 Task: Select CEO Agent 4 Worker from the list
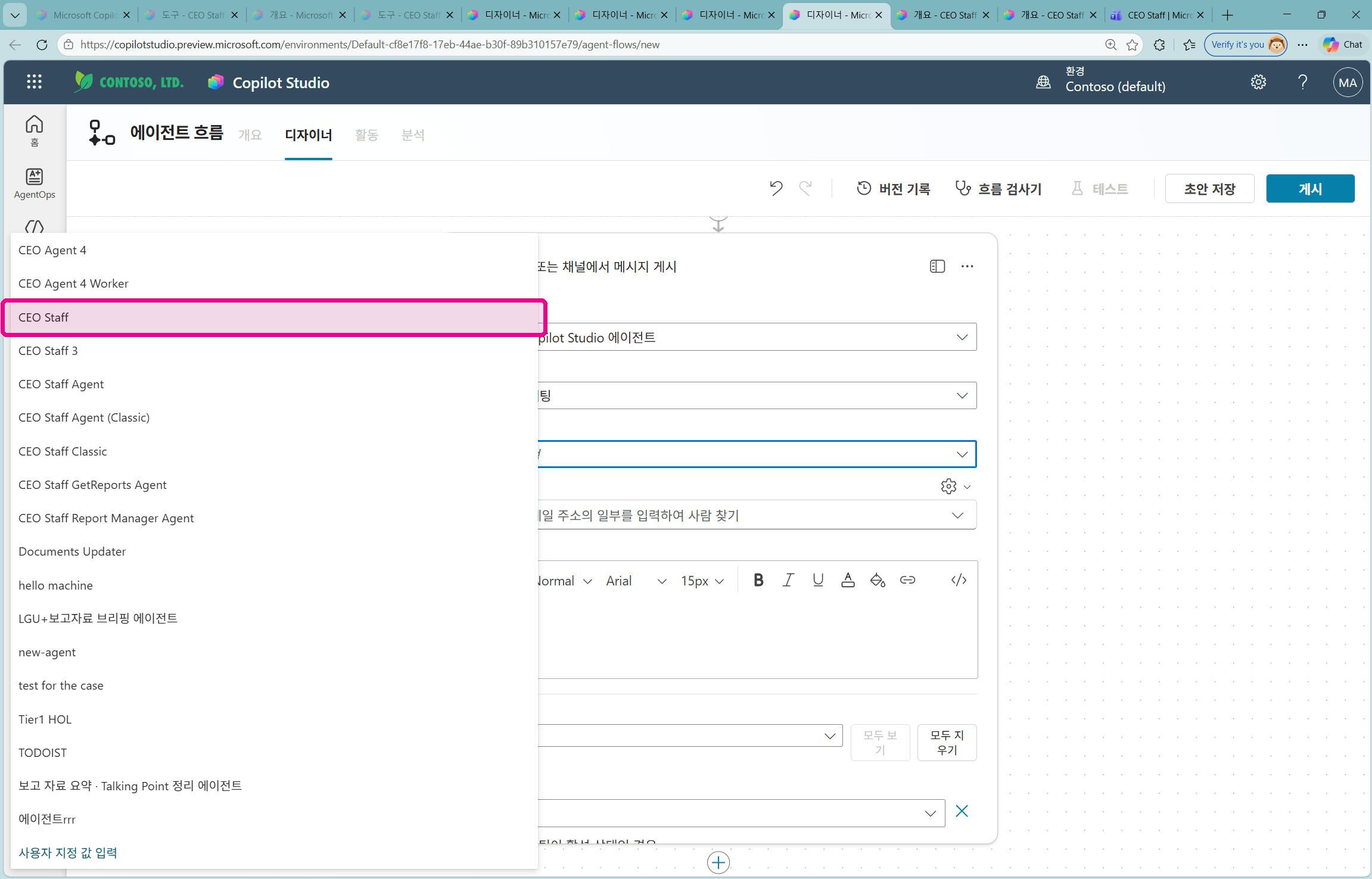[x=274, y=283]
